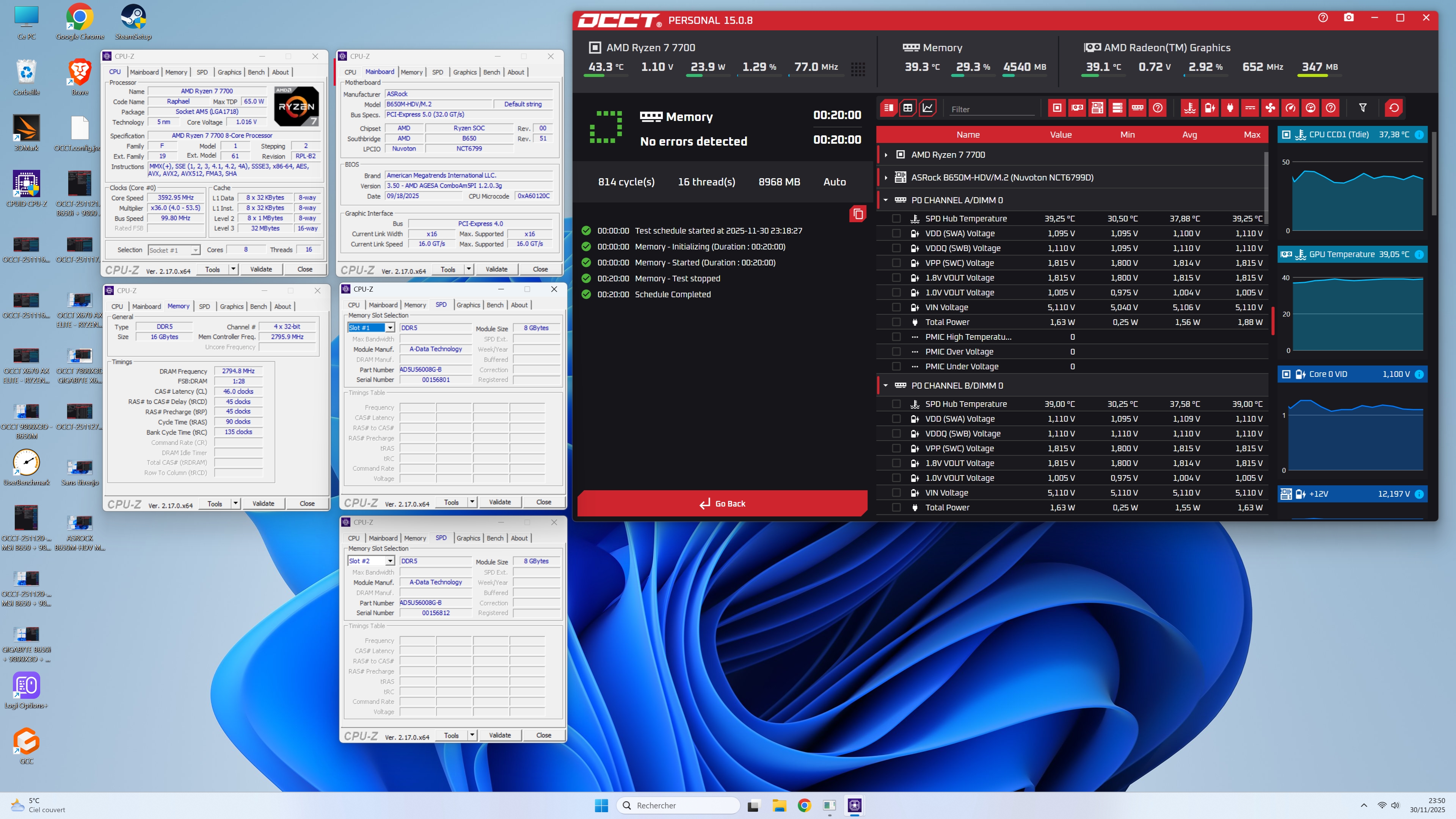Copy the test log with clipboard icon

857,213
